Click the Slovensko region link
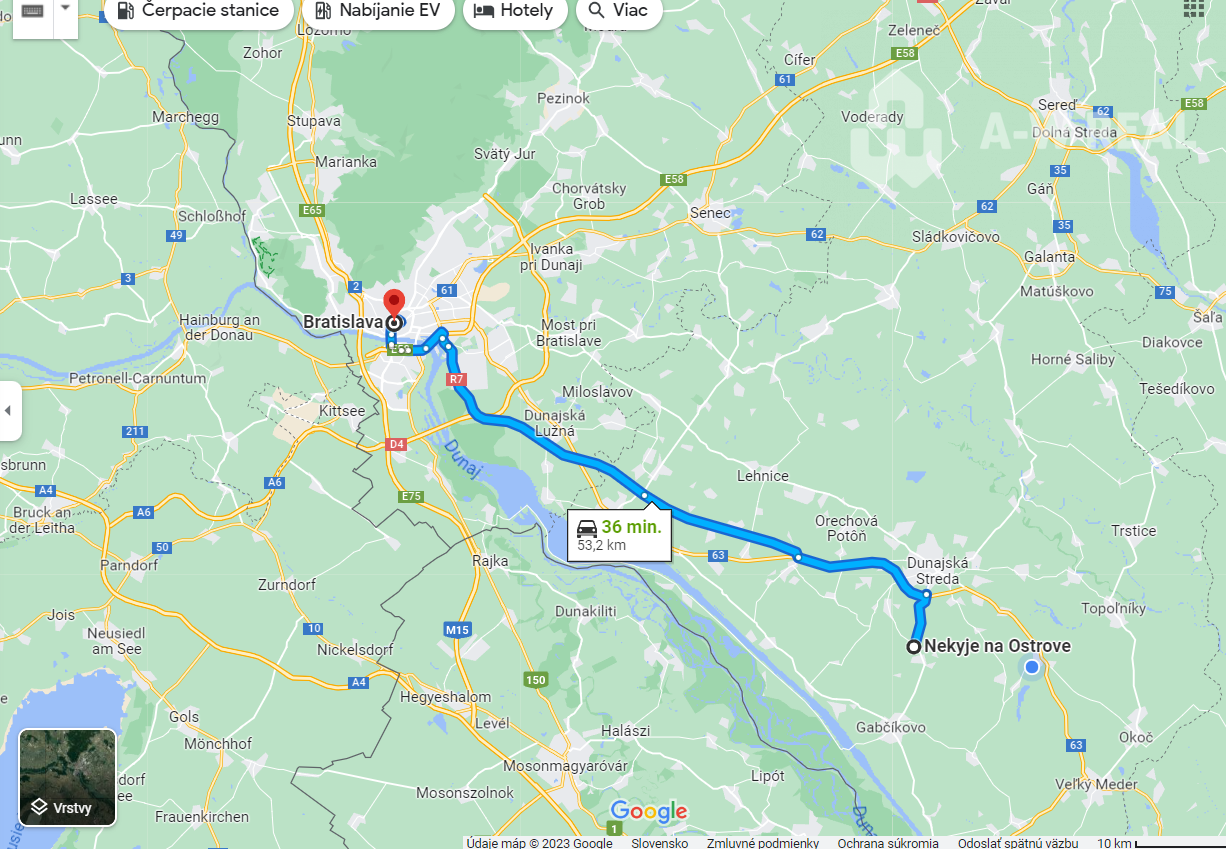The width and height of the screenshot is (1226, 849). pyautogui.click(x=660, y=843)
